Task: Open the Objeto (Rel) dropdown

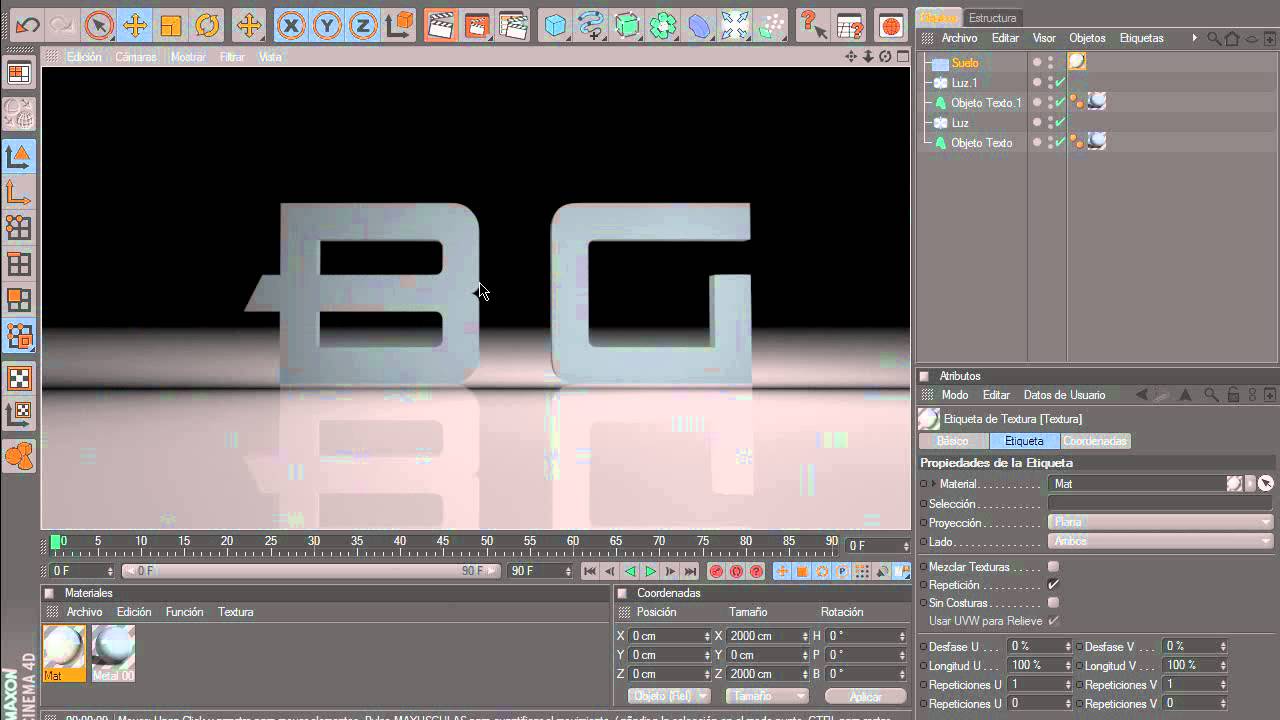Action: click(x=669, y=696)
